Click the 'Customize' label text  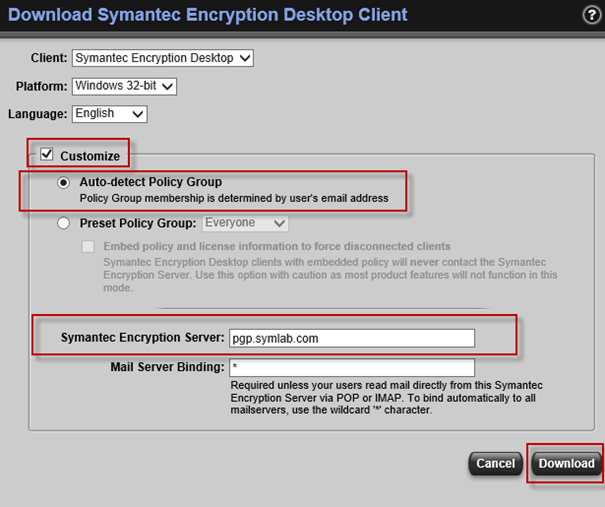click(90, 156)
